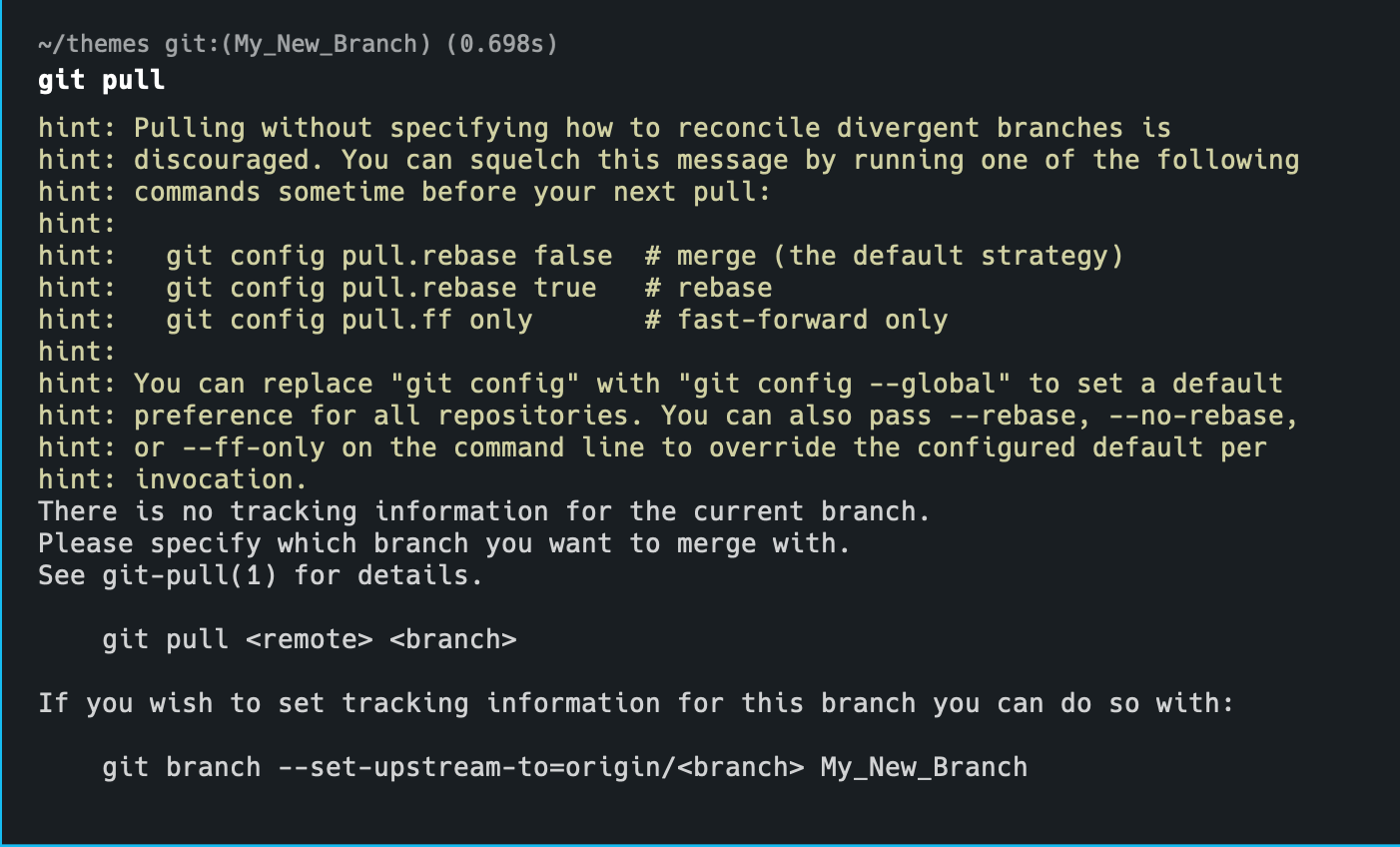Click the 'git pull' command line
This screenshot has height=847, width=1400.
click(101, 80)
